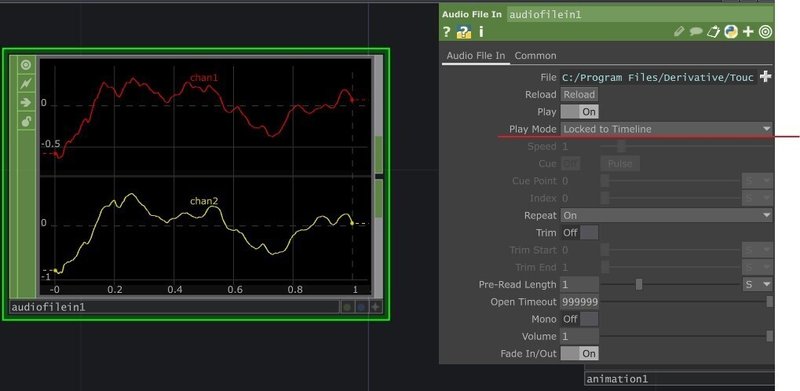Click the Reload button
800x391 pixels.
579,94
